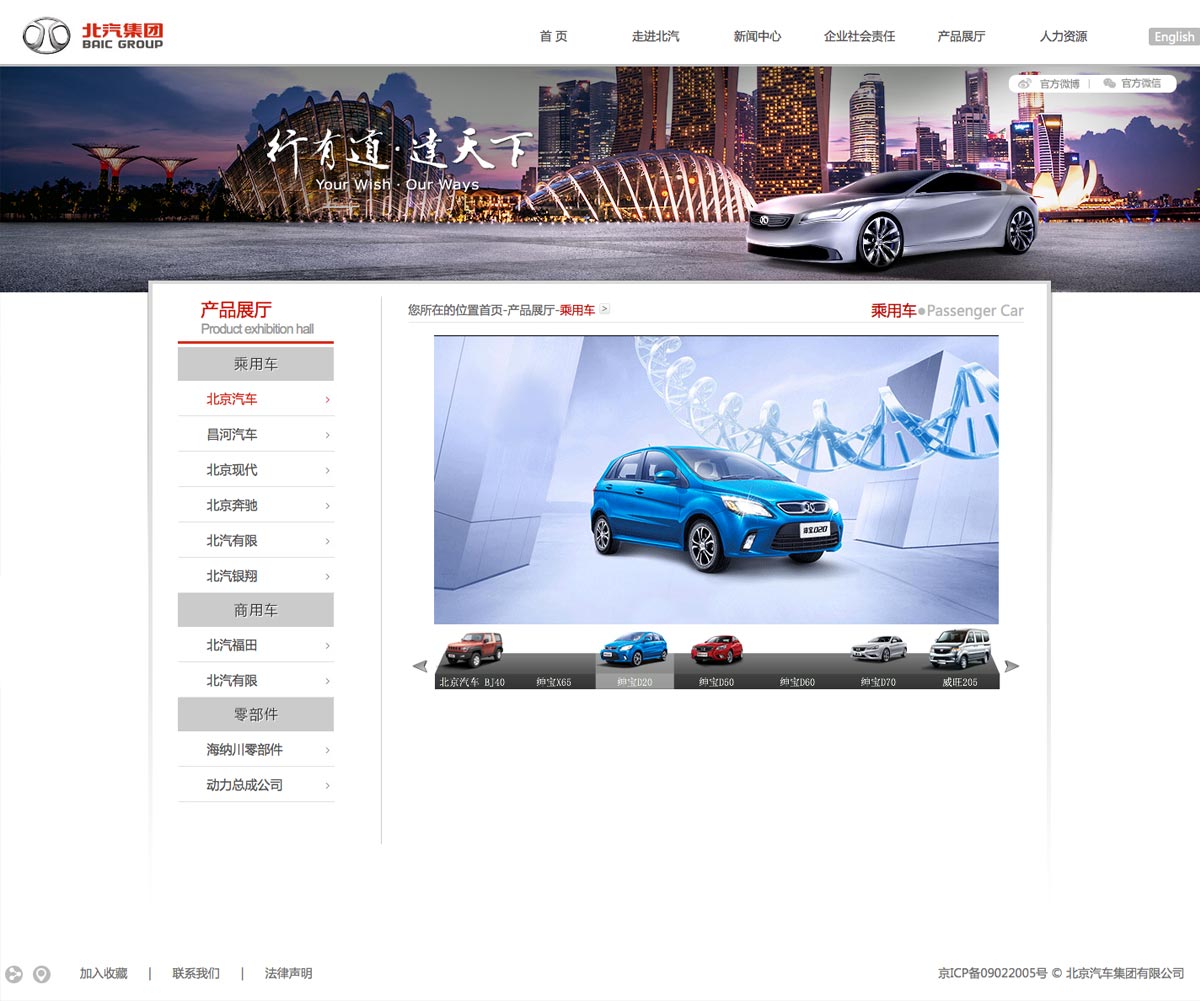Viewport: 1200px width, 1001px height.
Task: Open 产品展厅 navigation item
Action: click(961, 36)
